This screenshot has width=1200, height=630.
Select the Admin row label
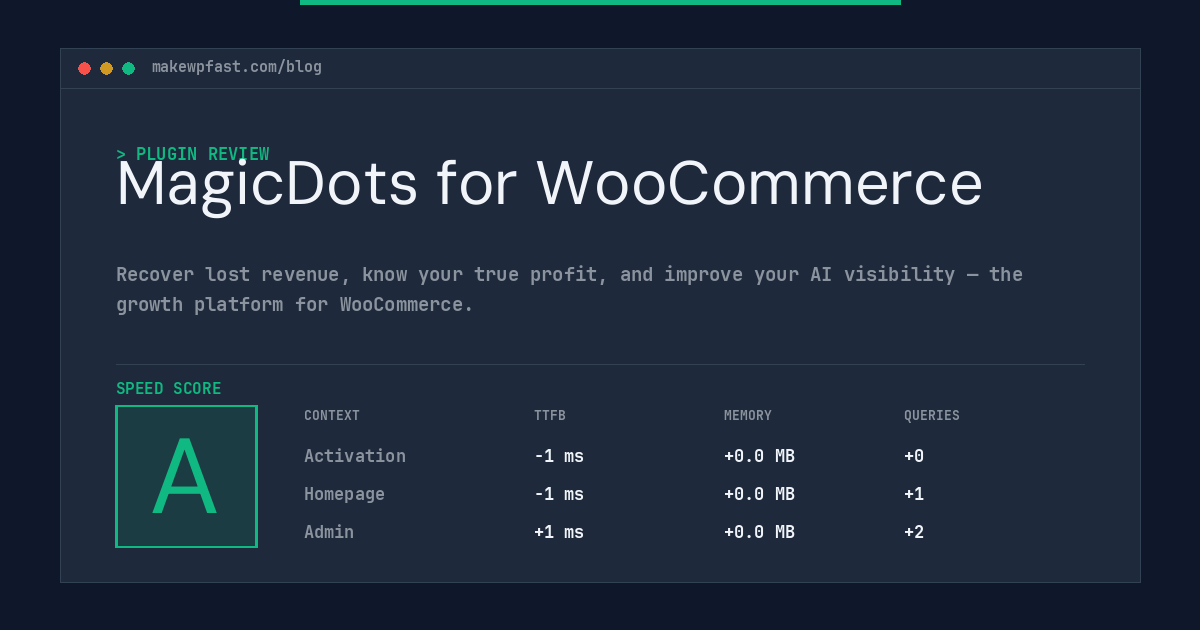pos(329,532)
